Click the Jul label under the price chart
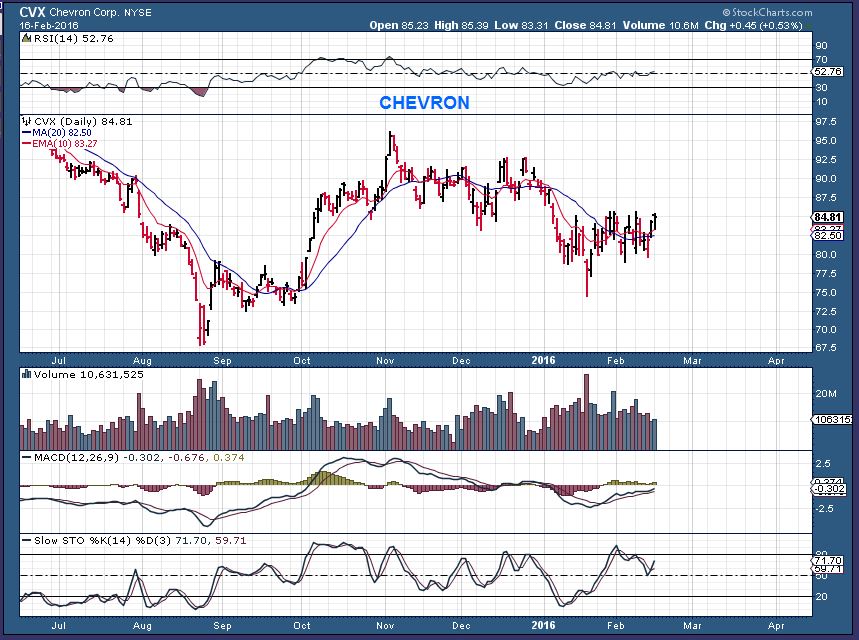Viewport: 859px width, 640px height. pos(59,360)
